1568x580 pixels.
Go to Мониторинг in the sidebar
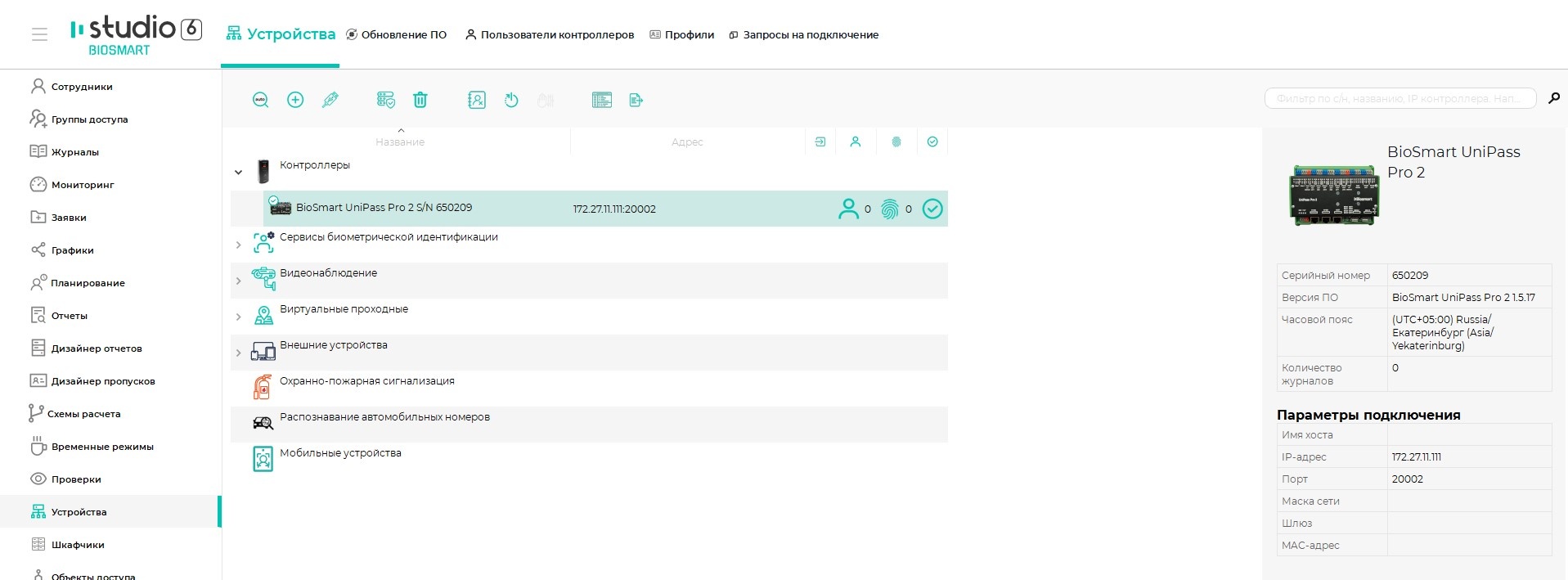(110, 184)
